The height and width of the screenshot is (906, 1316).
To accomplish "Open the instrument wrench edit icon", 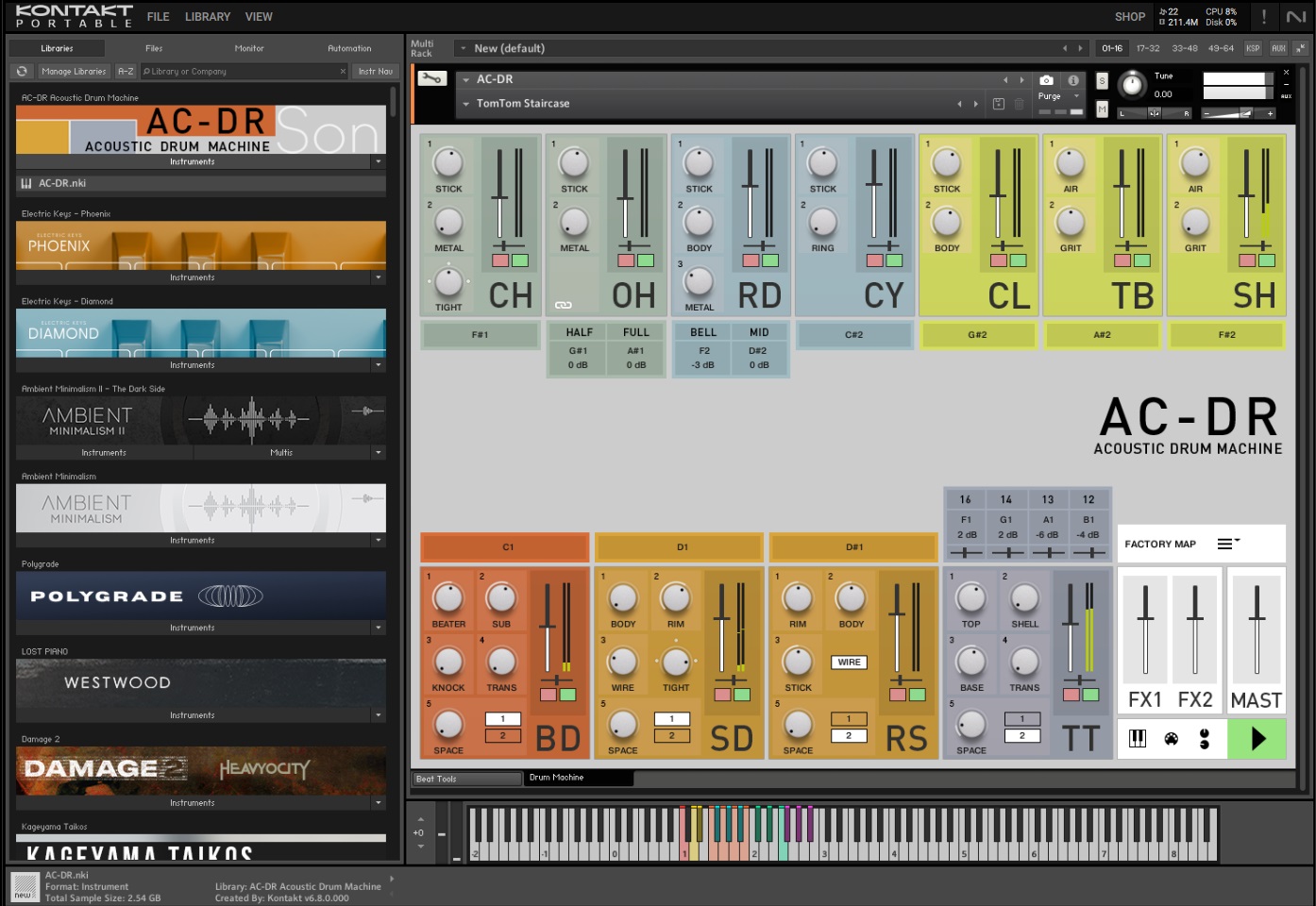I will pos(431,79).
